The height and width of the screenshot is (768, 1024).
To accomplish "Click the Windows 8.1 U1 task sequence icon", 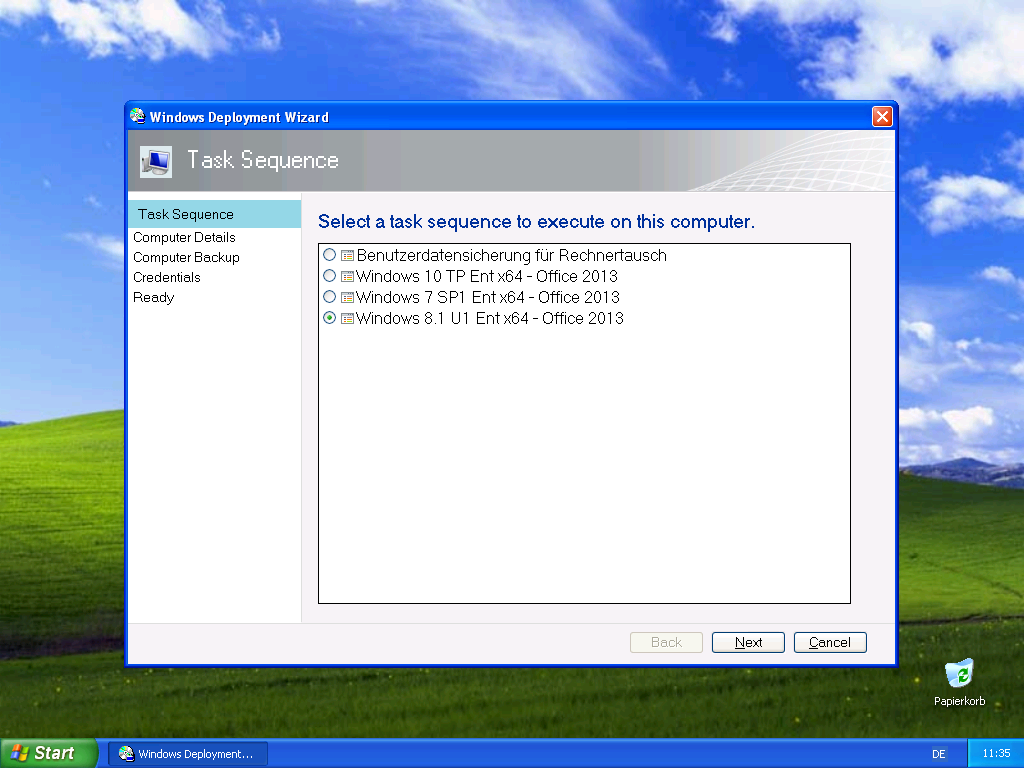I will pos(347,318).
